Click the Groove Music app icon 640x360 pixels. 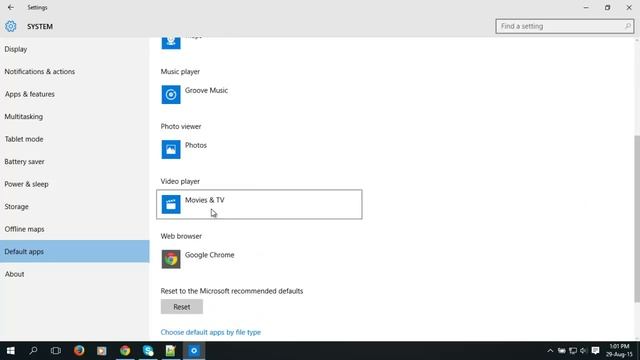pos(171,94)
